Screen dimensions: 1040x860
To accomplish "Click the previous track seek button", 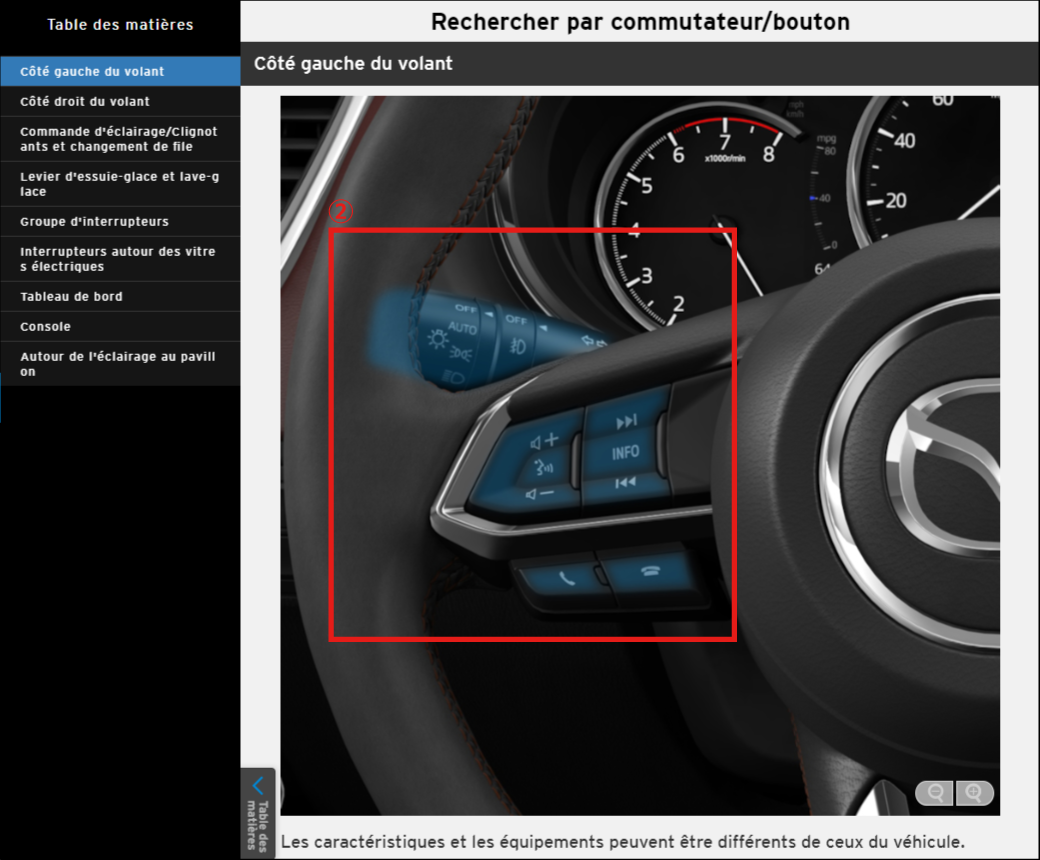I will click(625, 483).
